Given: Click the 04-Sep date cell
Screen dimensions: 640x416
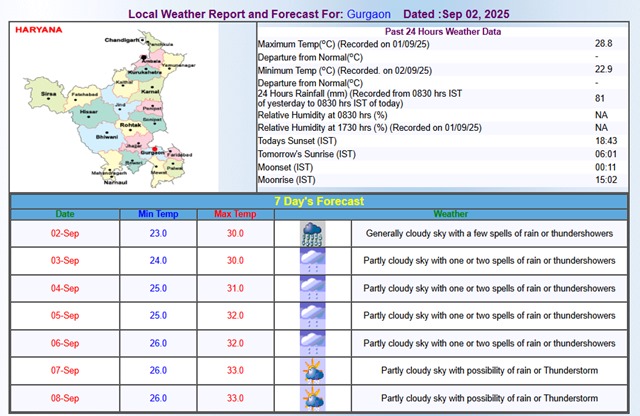Looking at the screenshot, I should coord(65,288).
